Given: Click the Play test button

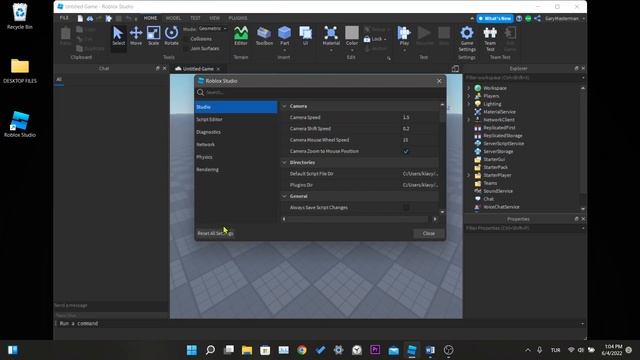Looking at the screenshot, I should (x=404, y=37).
